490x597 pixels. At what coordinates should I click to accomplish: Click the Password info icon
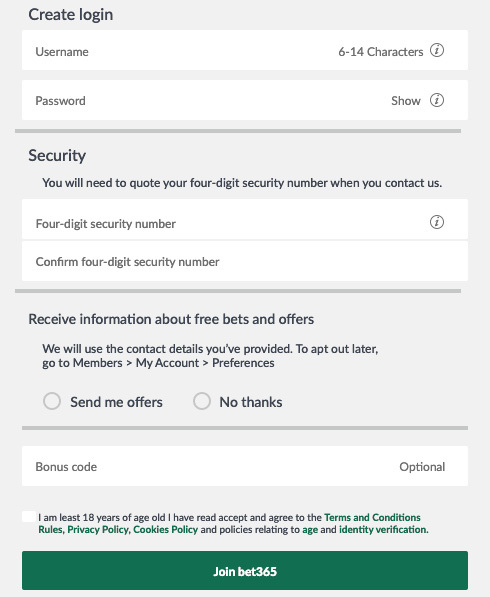coord(437,100)
